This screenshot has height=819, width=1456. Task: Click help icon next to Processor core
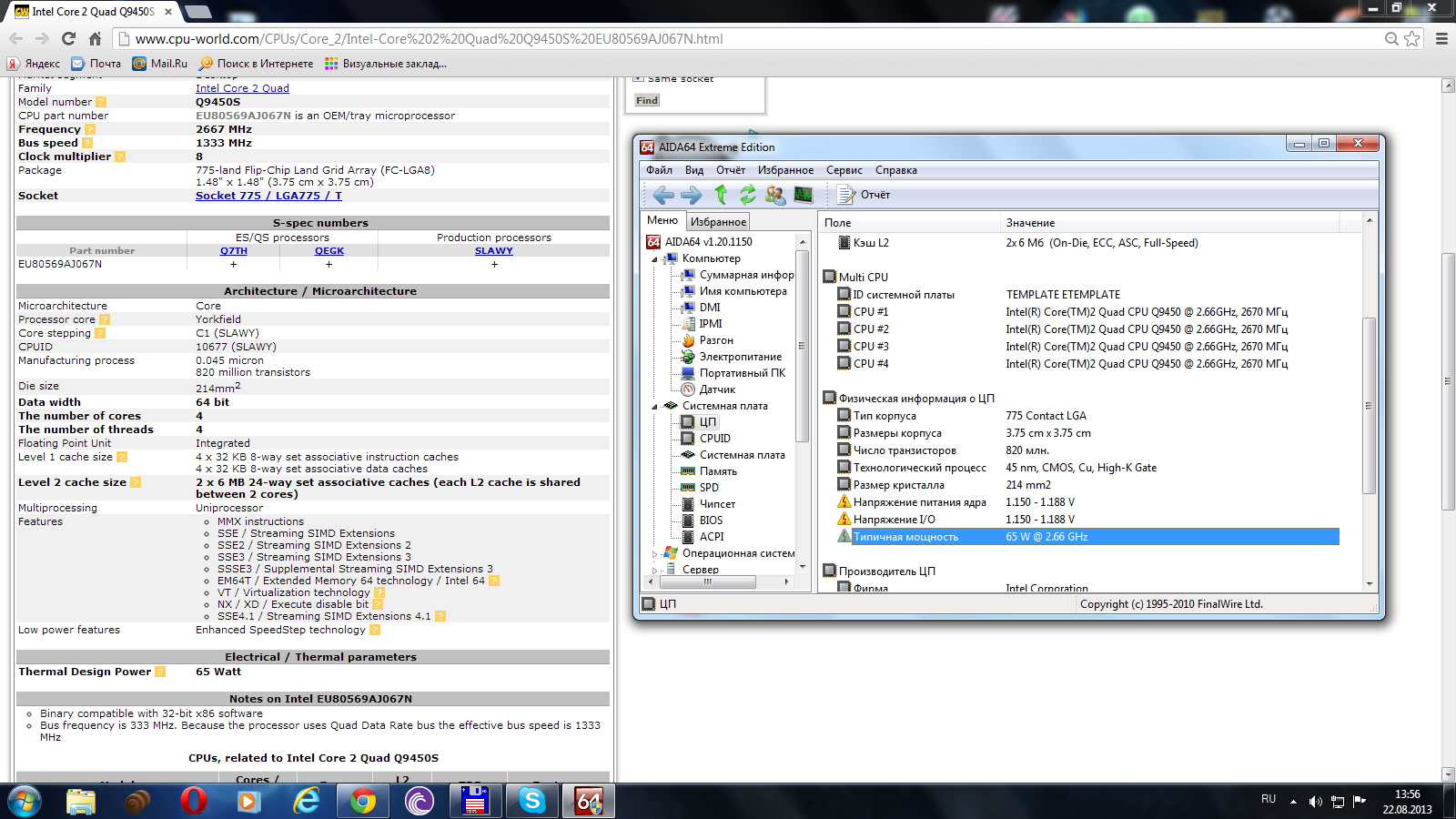coord(105,319)
